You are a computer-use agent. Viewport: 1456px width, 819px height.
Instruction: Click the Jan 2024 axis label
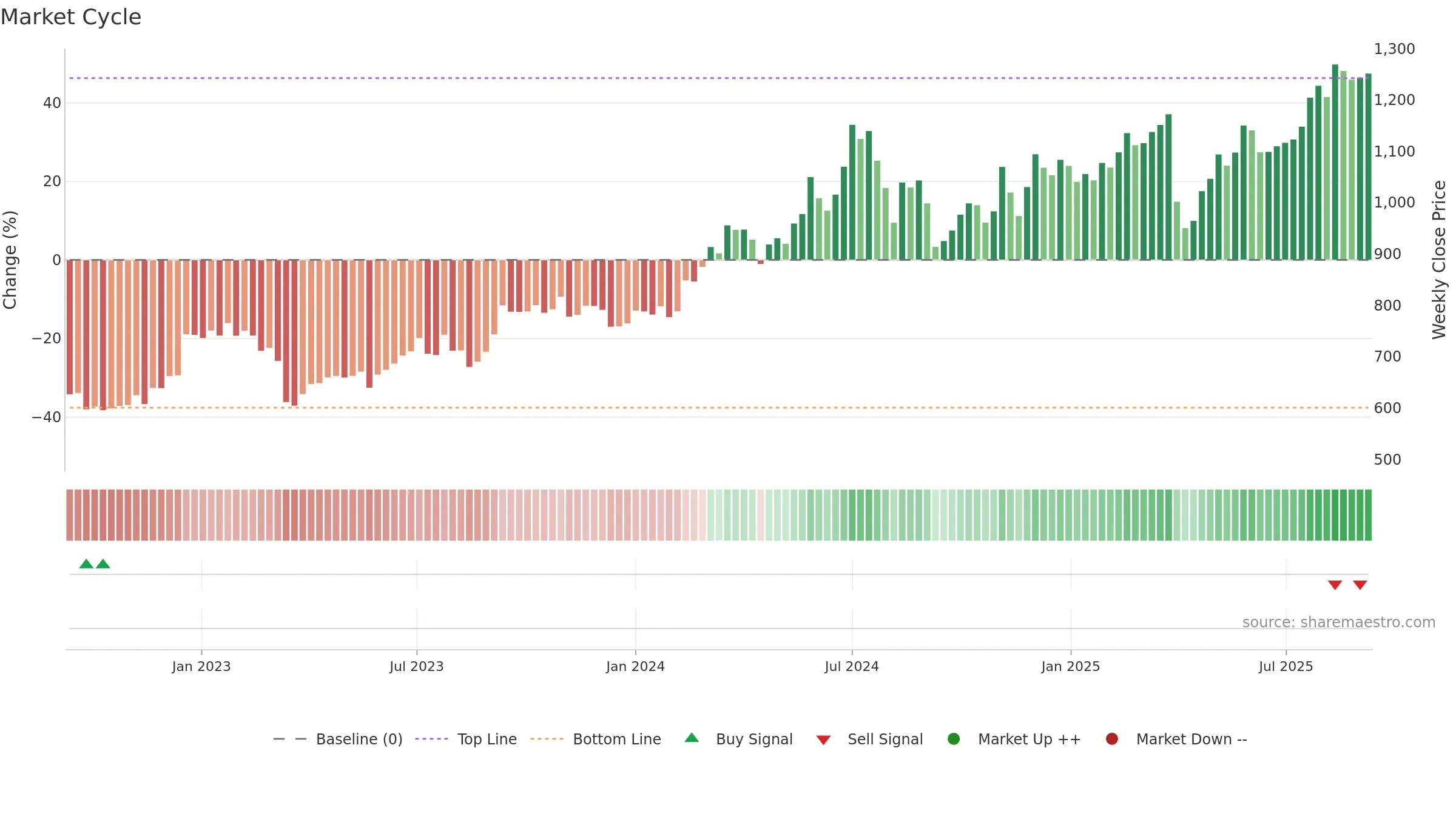(x=636, y=667)
